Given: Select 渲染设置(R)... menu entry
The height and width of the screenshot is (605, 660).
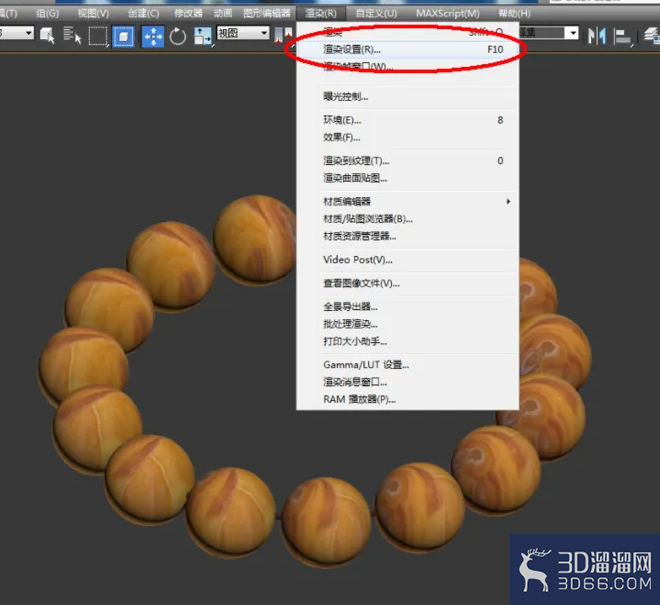Looking at the screenshot, I should click(x=407, y=50).
